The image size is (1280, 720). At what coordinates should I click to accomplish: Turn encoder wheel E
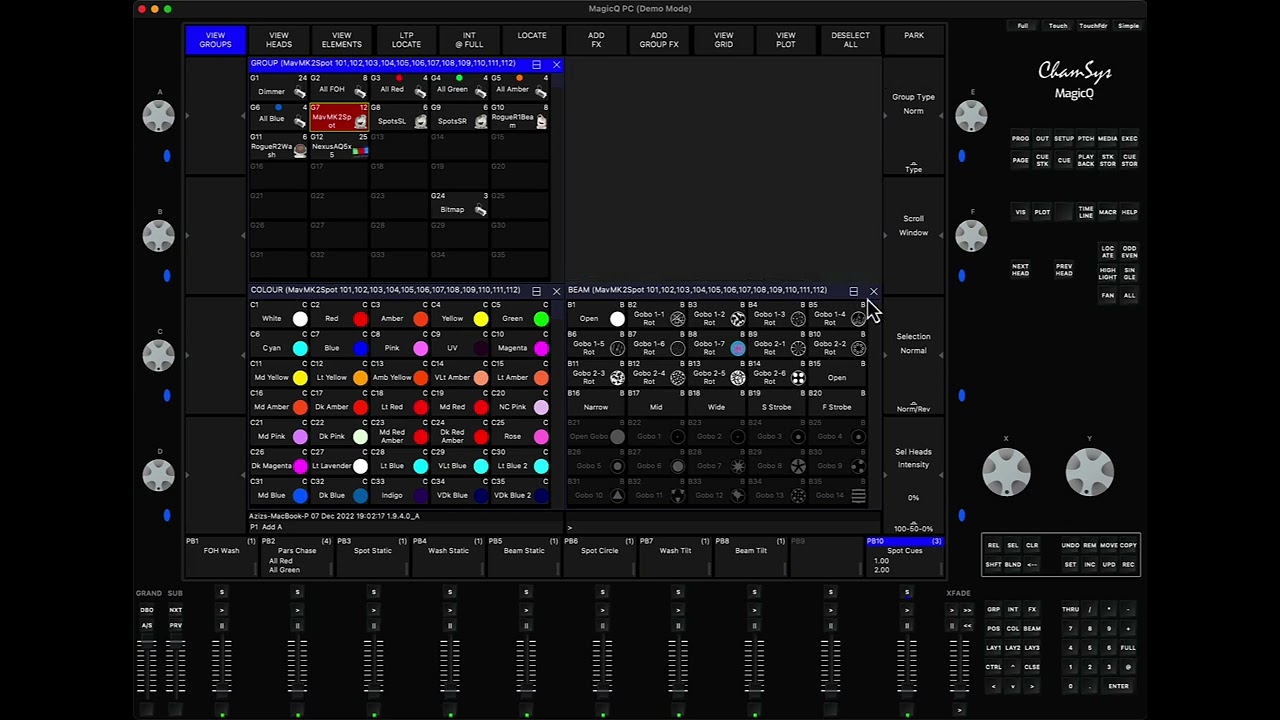[971, 116]
